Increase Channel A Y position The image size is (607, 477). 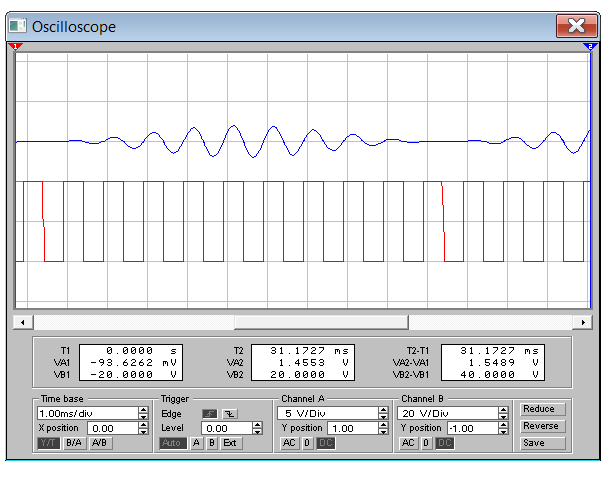[x=383, y=425]
